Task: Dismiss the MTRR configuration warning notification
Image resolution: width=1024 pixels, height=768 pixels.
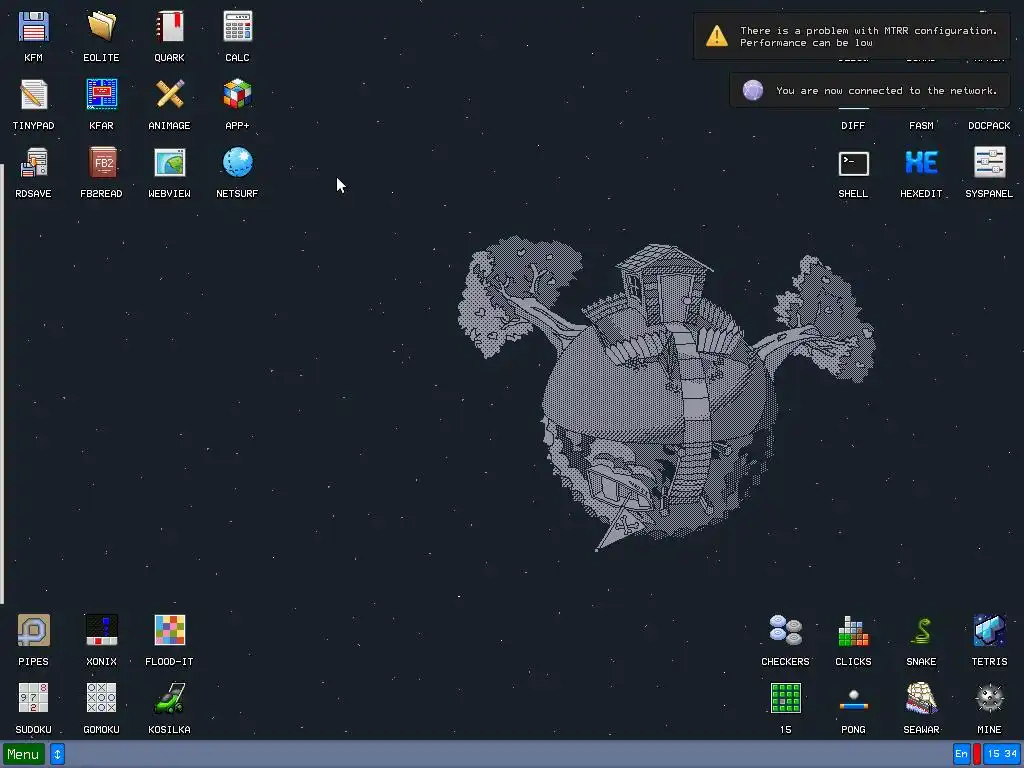Action: pyautogui.click(x=852, y=37)
